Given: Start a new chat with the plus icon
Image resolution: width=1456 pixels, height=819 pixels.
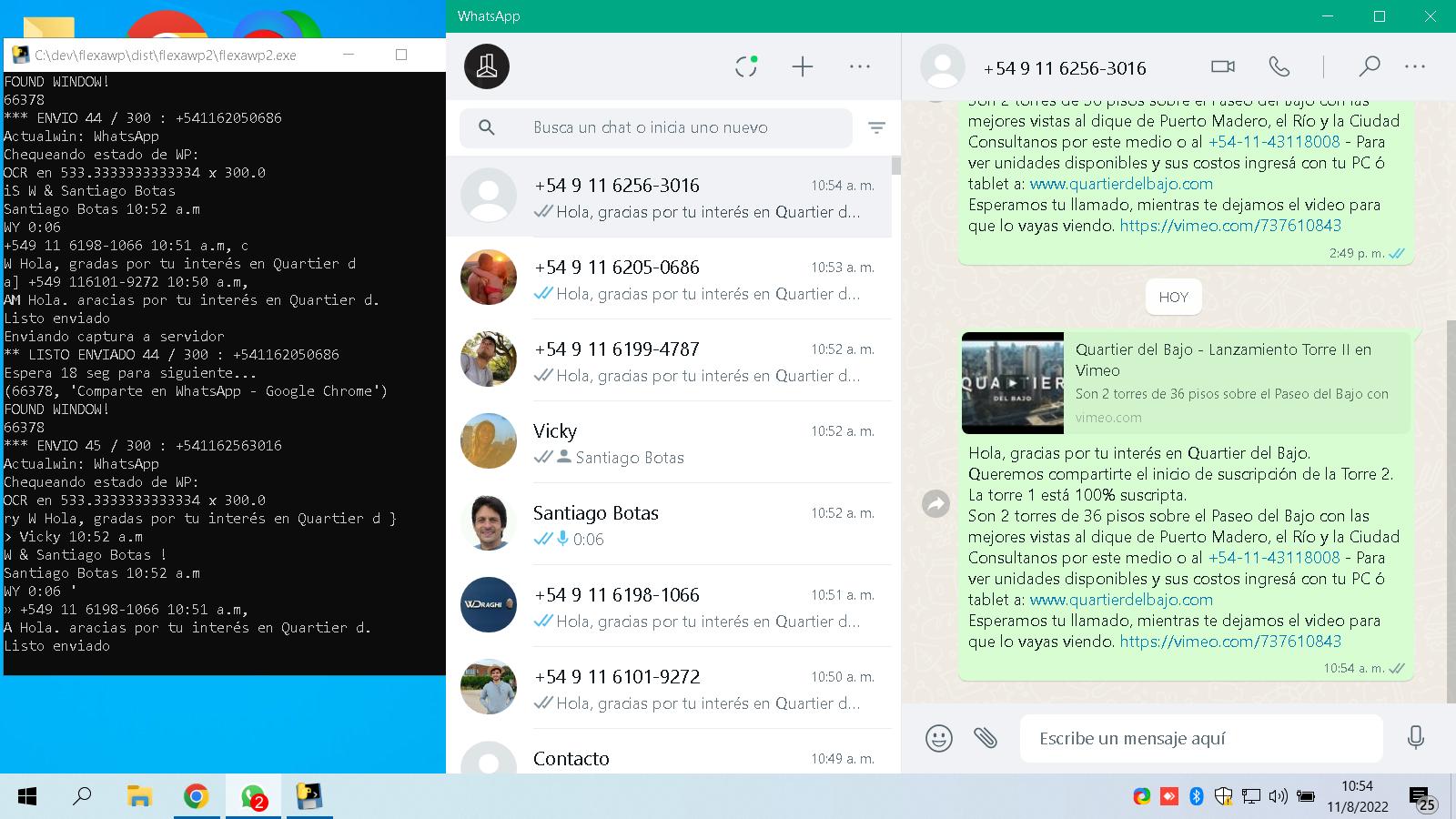Looking at the screenshot, I should coord(802,66).
